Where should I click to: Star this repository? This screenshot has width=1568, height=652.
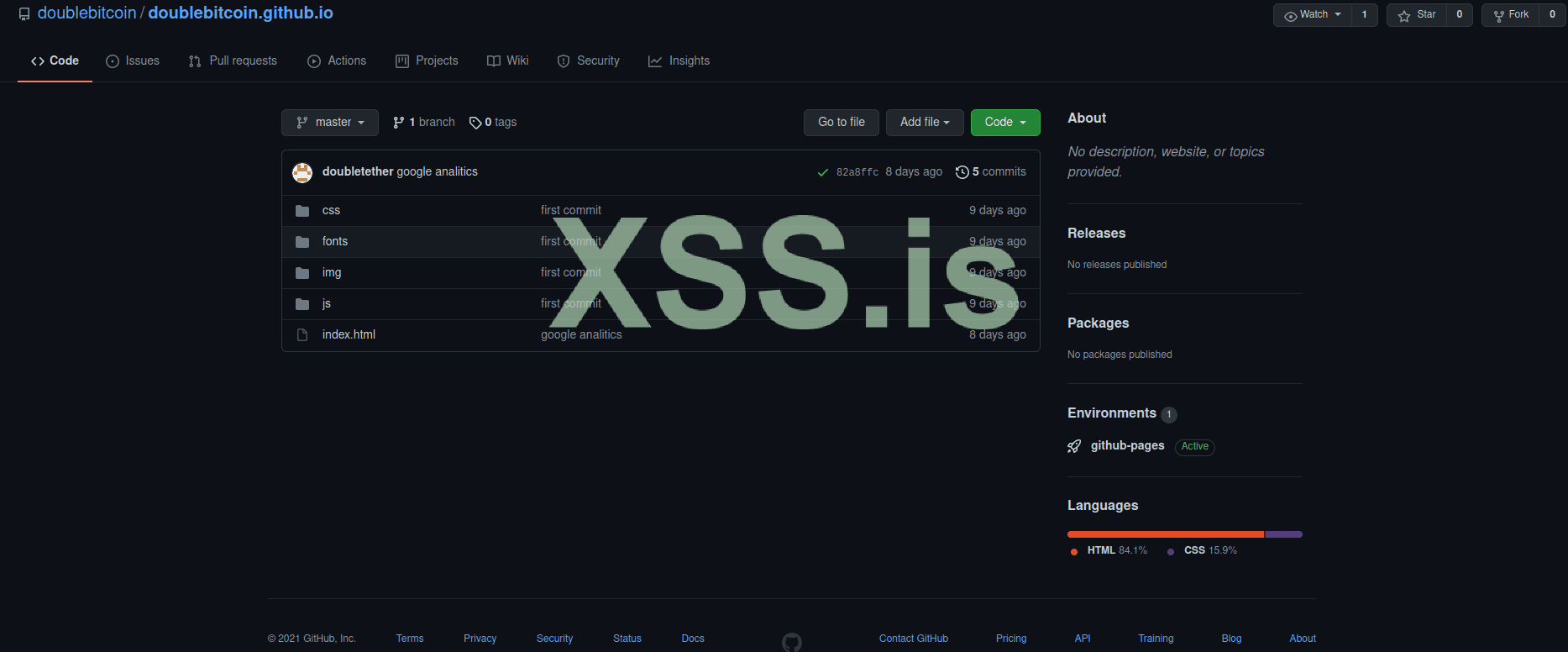[1417, 14]
